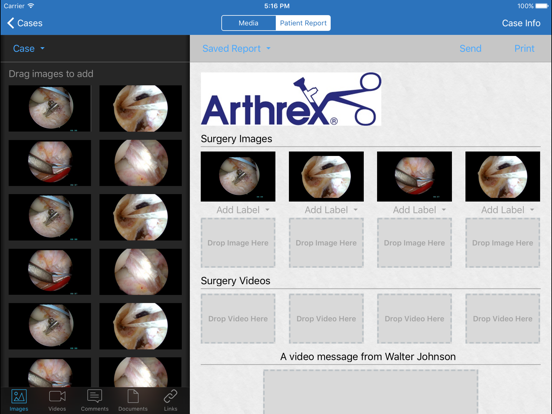Open Add Label under second surgery image
552x414 pixels.
click(x=331, y=210)
